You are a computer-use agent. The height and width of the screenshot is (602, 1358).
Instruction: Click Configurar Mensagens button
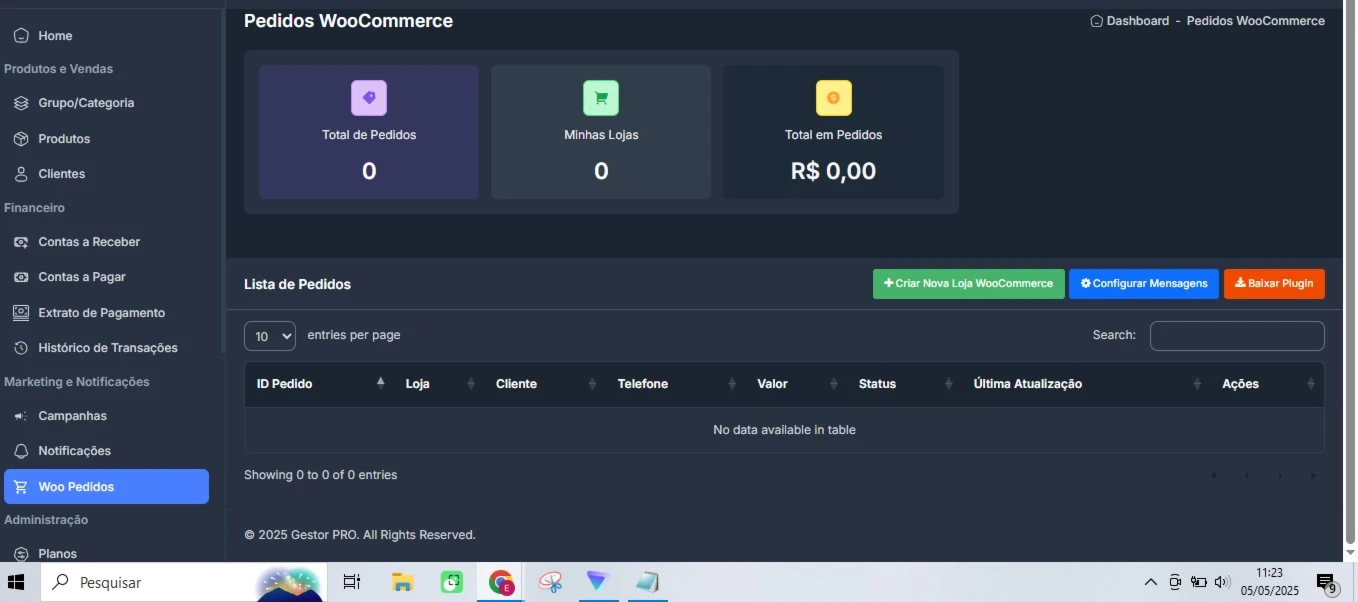coord(1144,284)
